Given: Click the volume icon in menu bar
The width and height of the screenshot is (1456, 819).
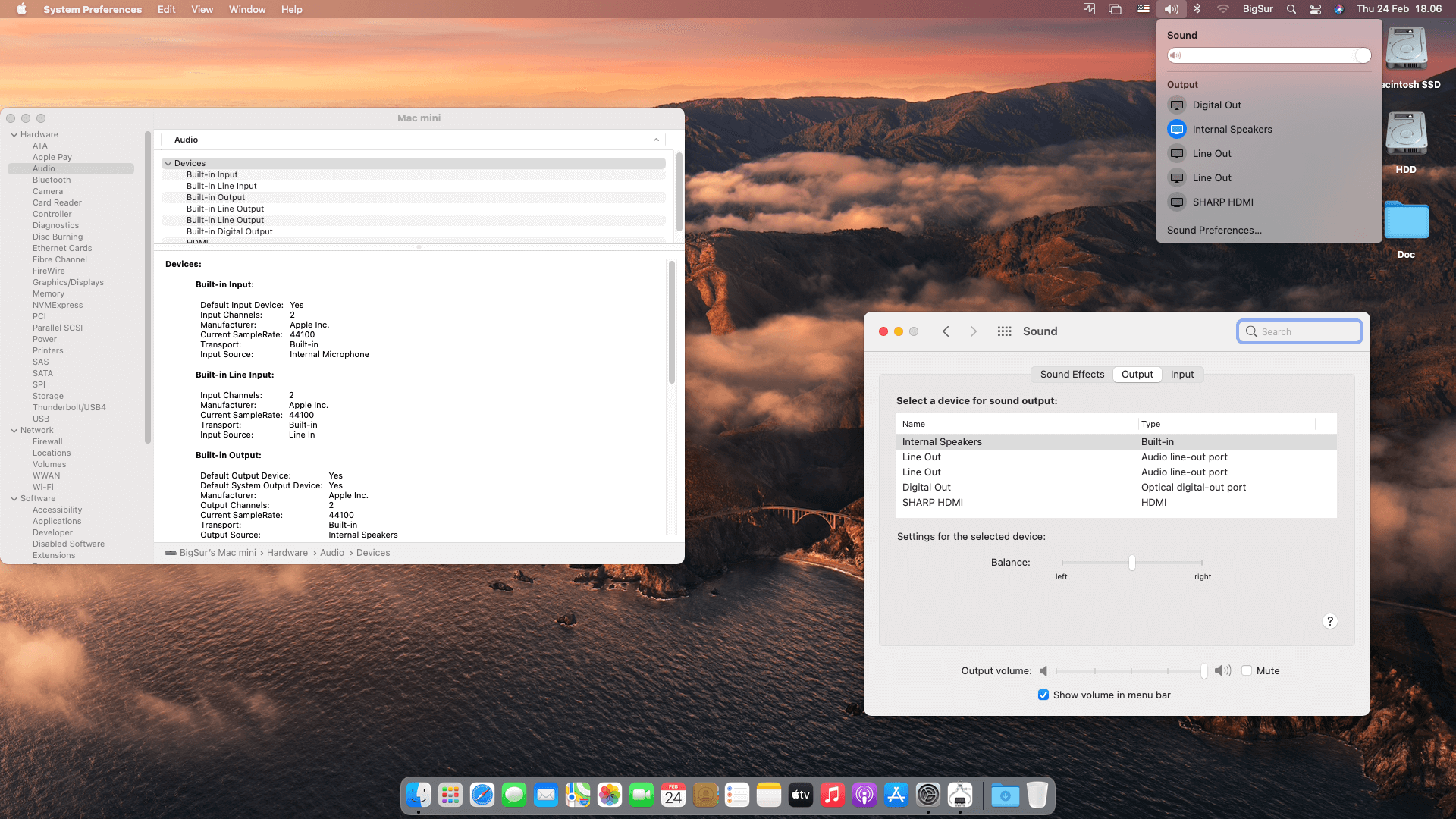Looking at the screenshot, I should pyautogui.click(x=1171, y=9).
